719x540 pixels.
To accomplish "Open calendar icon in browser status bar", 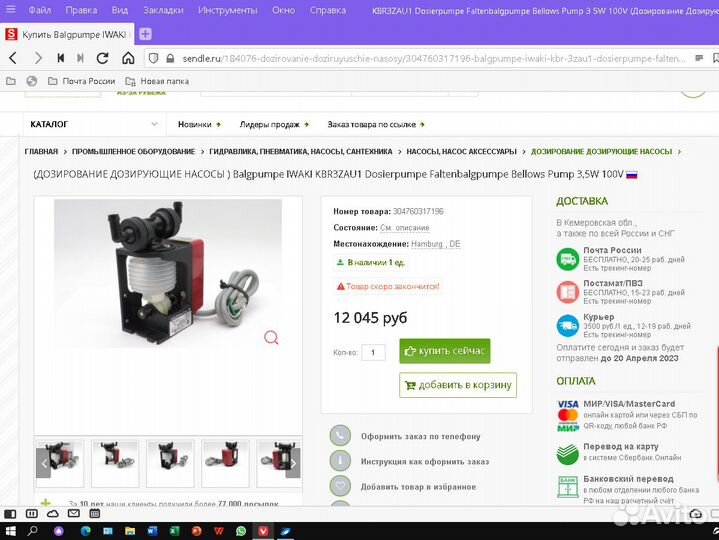I will coord(94,513).
